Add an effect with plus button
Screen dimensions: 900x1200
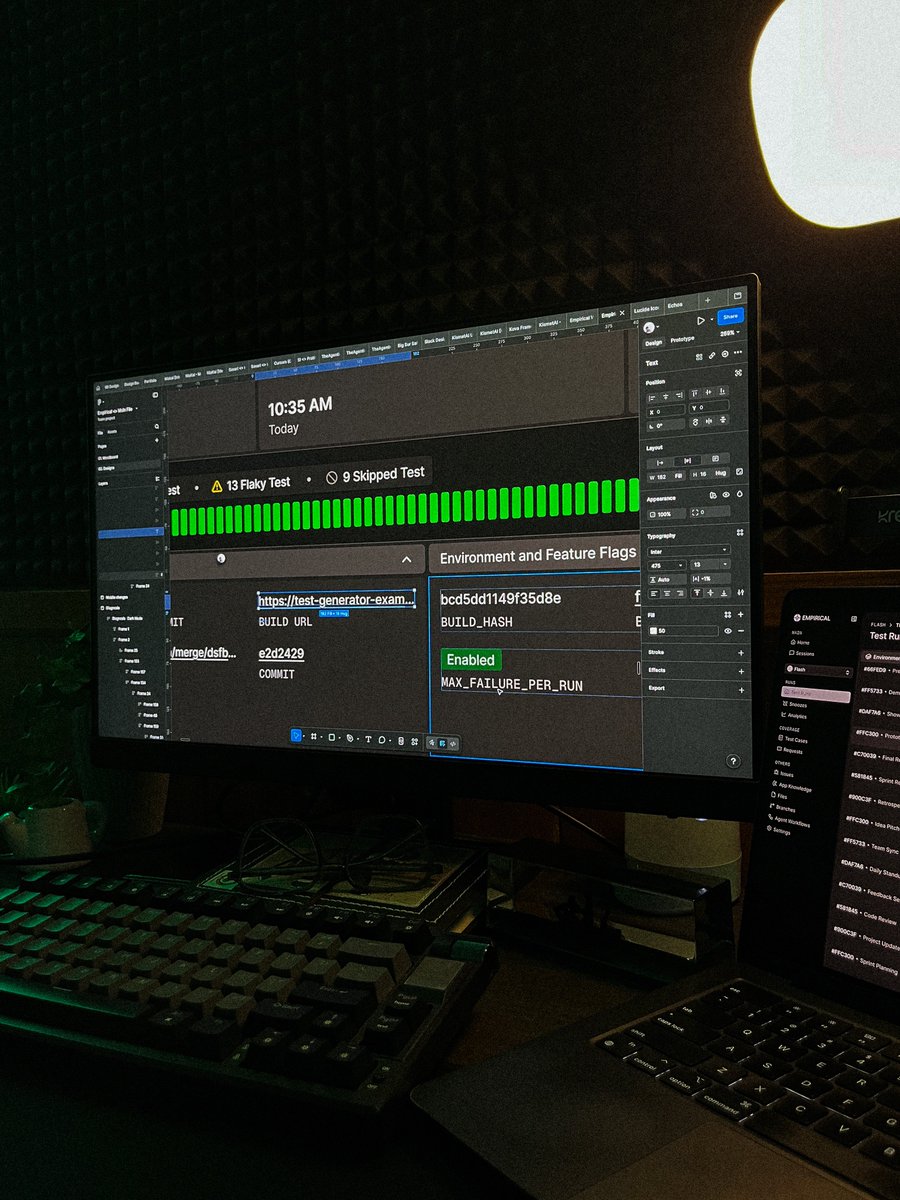741,671
